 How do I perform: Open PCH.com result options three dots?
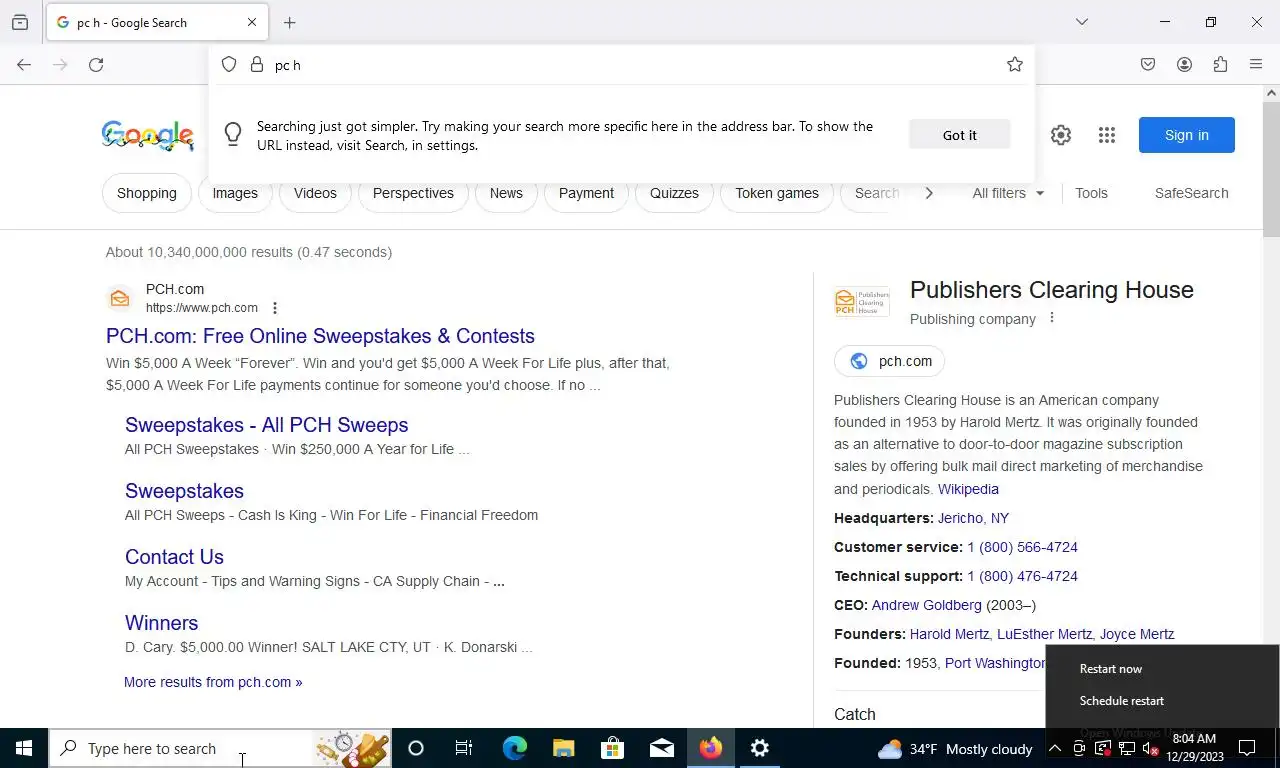pyautogui.click(x=275, y=308)
